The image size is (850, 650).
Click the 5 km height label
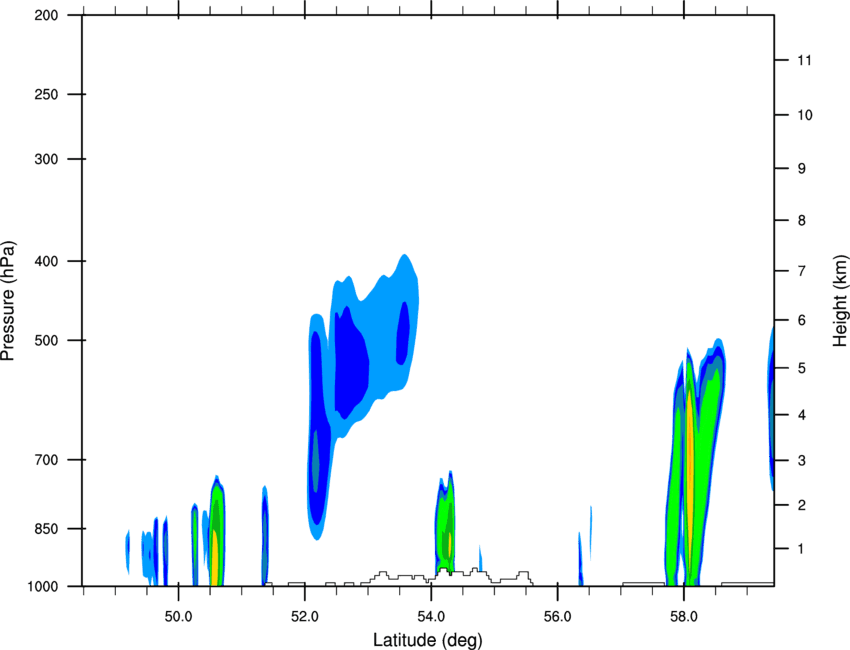click(802, 369)
